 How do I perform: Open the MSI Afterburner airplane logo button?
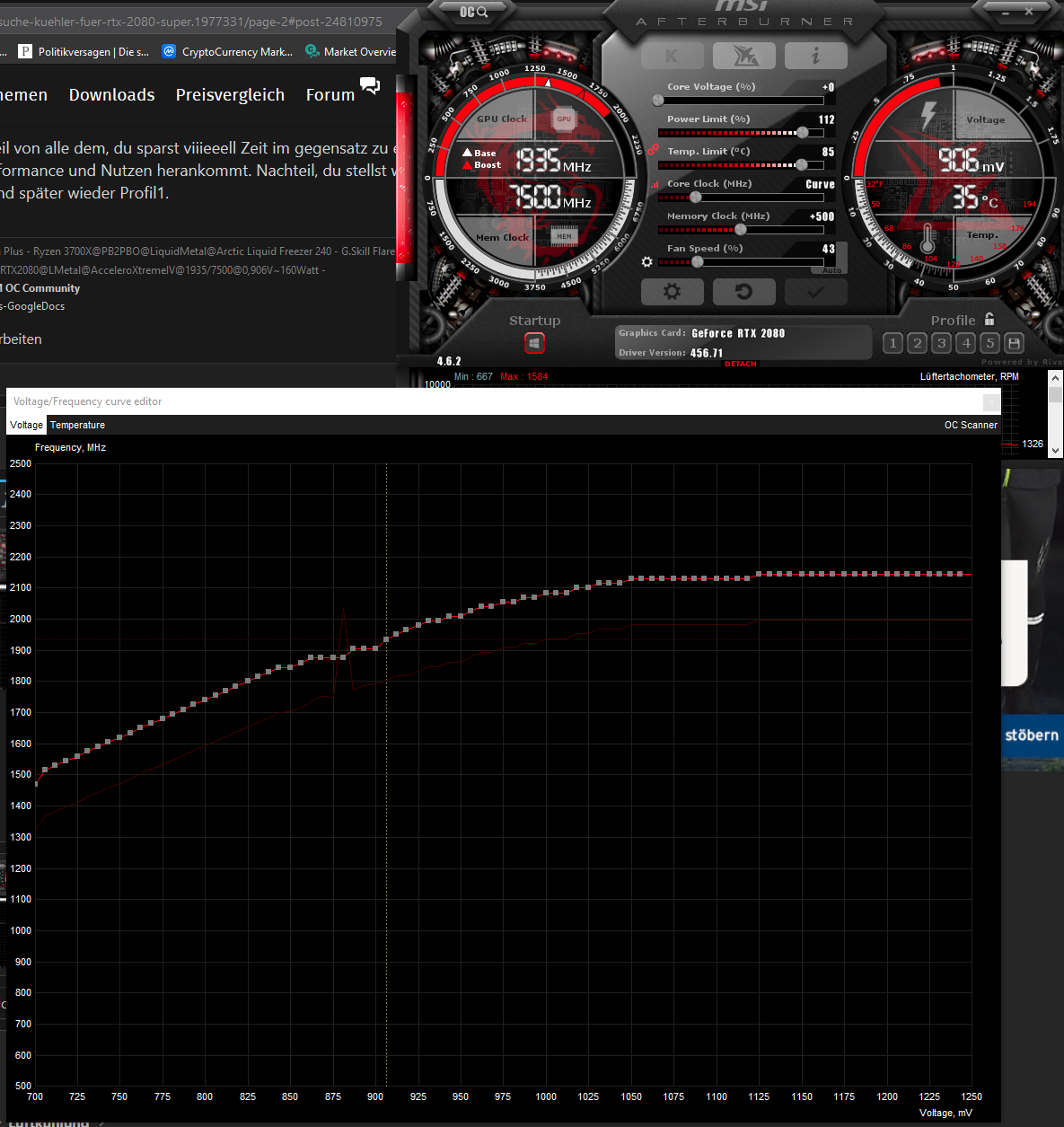(x=743, y=56)
